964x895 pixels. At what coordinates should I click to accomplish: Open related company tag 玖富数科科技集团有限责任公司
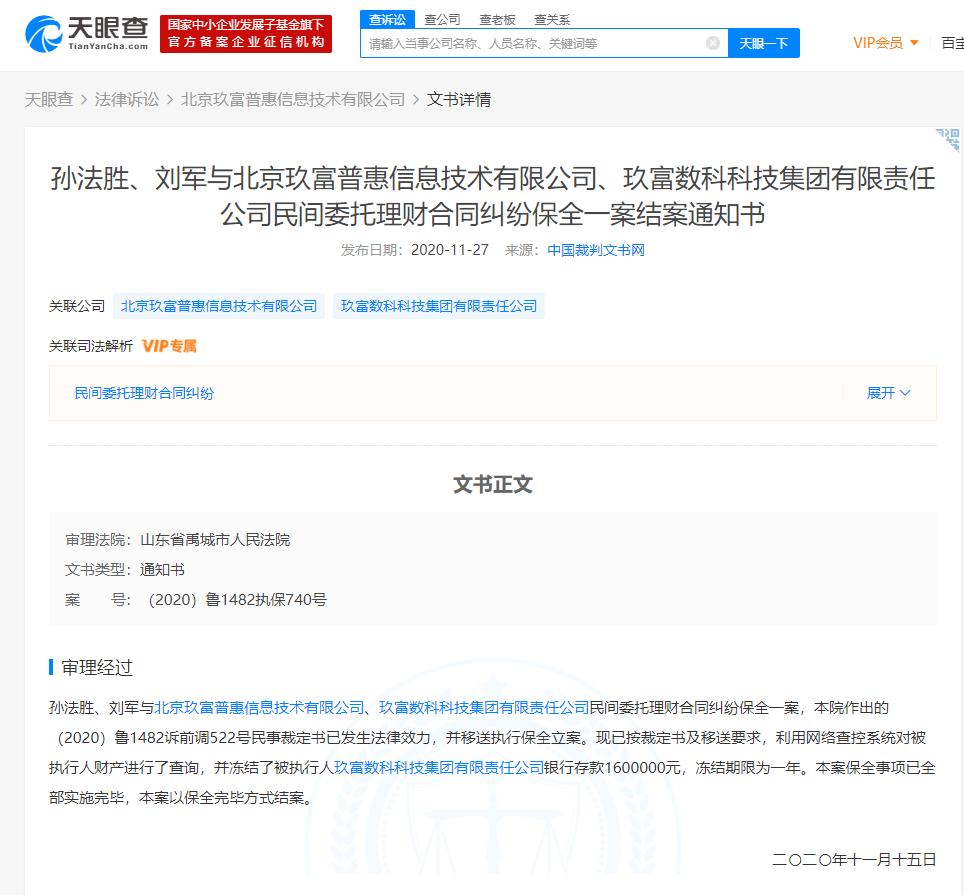tap(439, 306)
